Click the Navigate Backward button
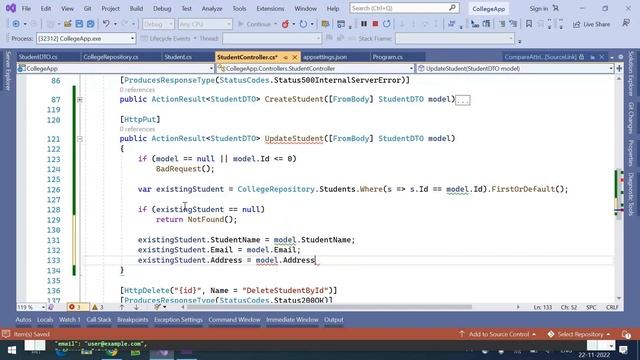 coord(16,24)
